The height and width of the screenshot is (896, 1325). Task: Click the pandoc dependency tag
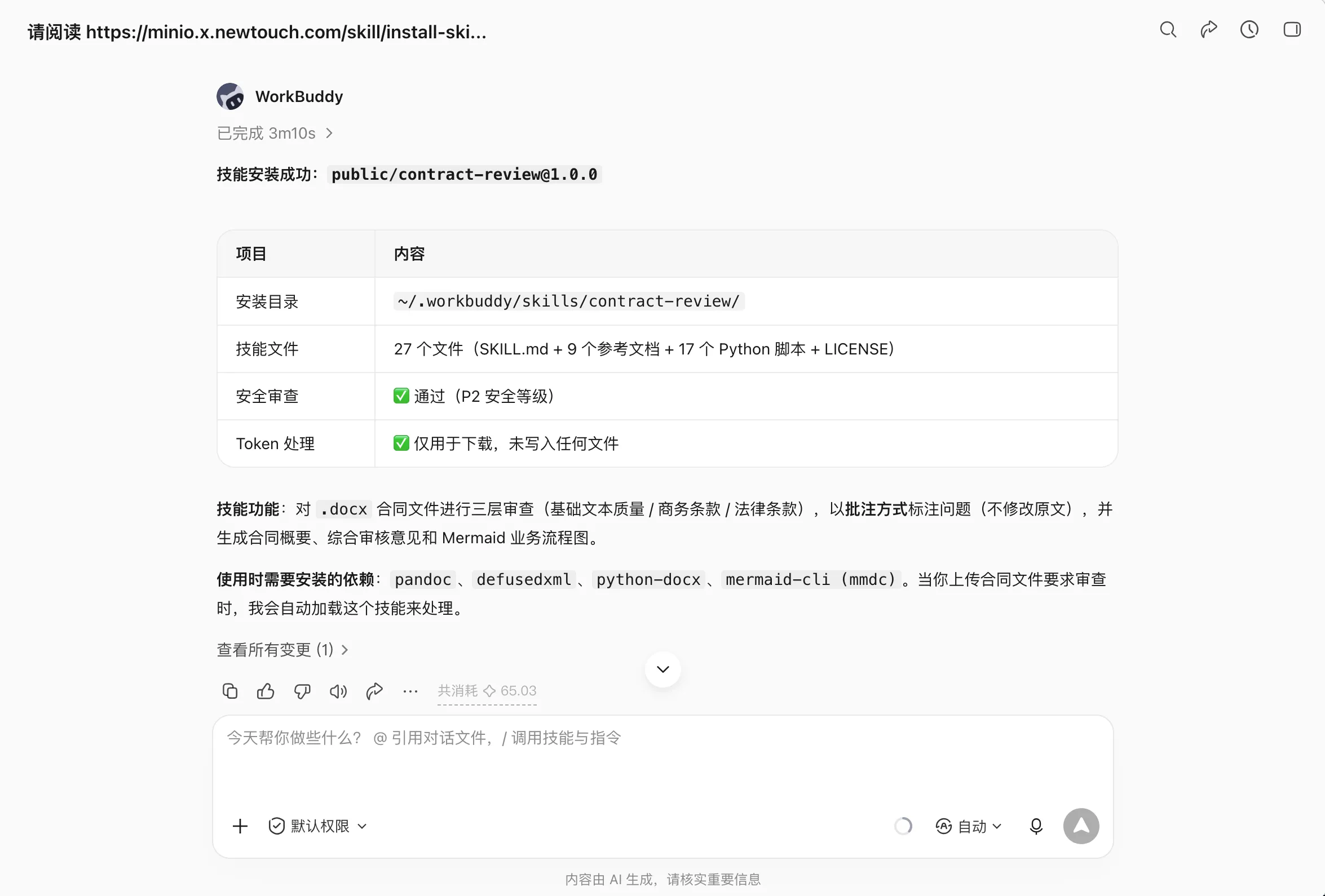click(423, 580)
